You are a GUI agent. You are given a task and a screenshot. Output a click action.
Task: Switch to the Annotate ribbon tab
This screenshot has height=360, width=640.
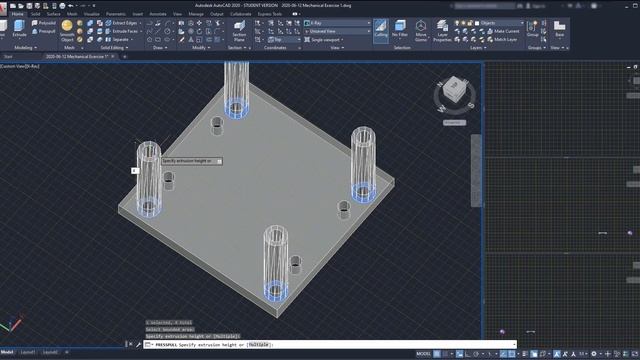click(x=158, y=14)
